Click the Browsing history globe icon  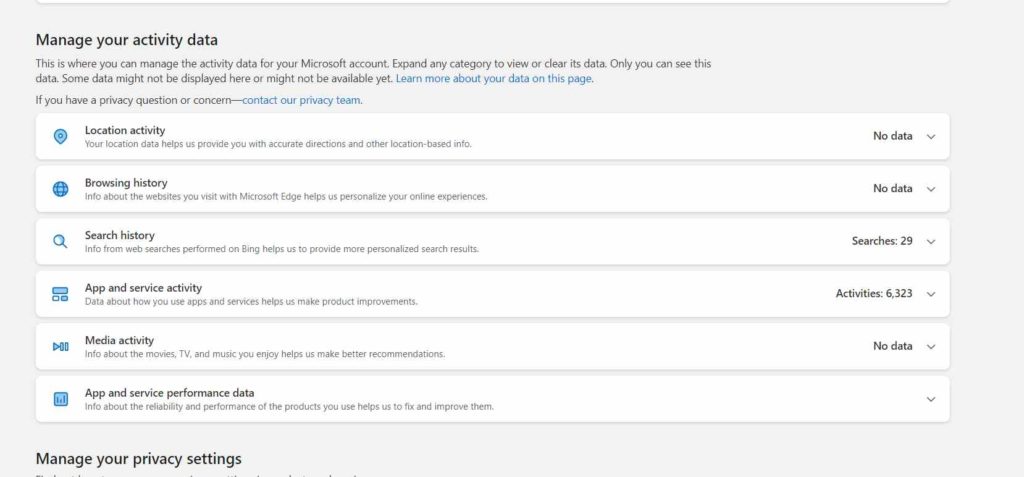60,189
